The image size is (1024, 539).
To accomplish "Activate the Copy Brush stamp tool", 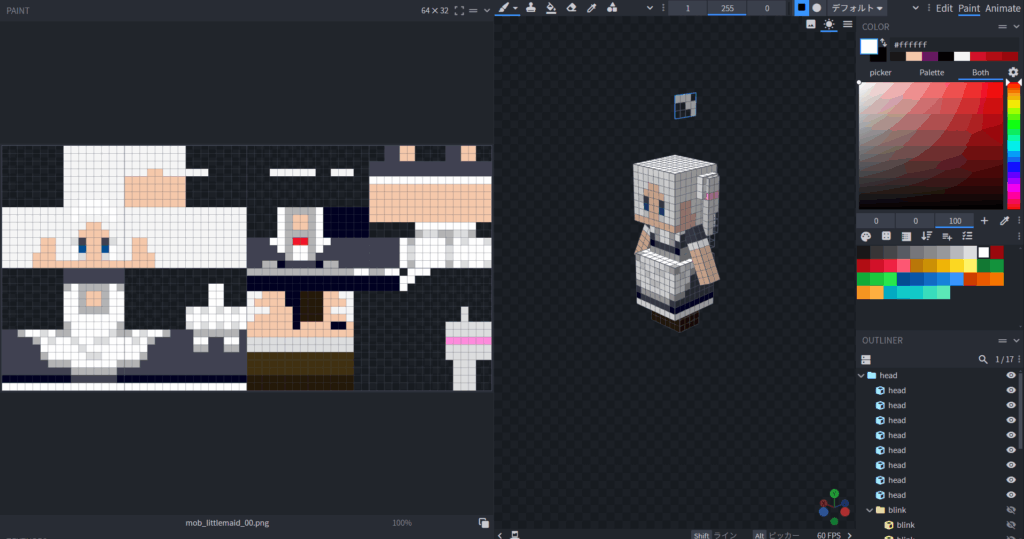I will tap(530, 8).
